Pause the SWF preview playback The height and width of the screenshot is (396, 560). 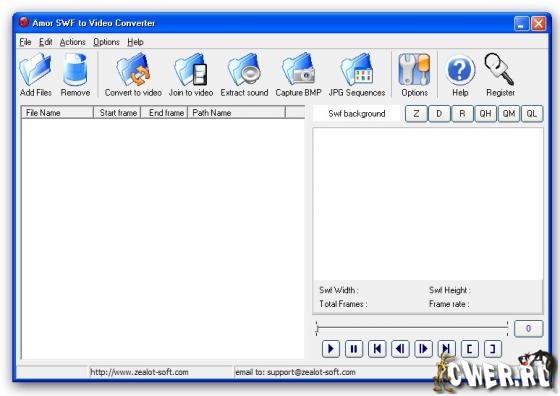(x=354, y=349)
